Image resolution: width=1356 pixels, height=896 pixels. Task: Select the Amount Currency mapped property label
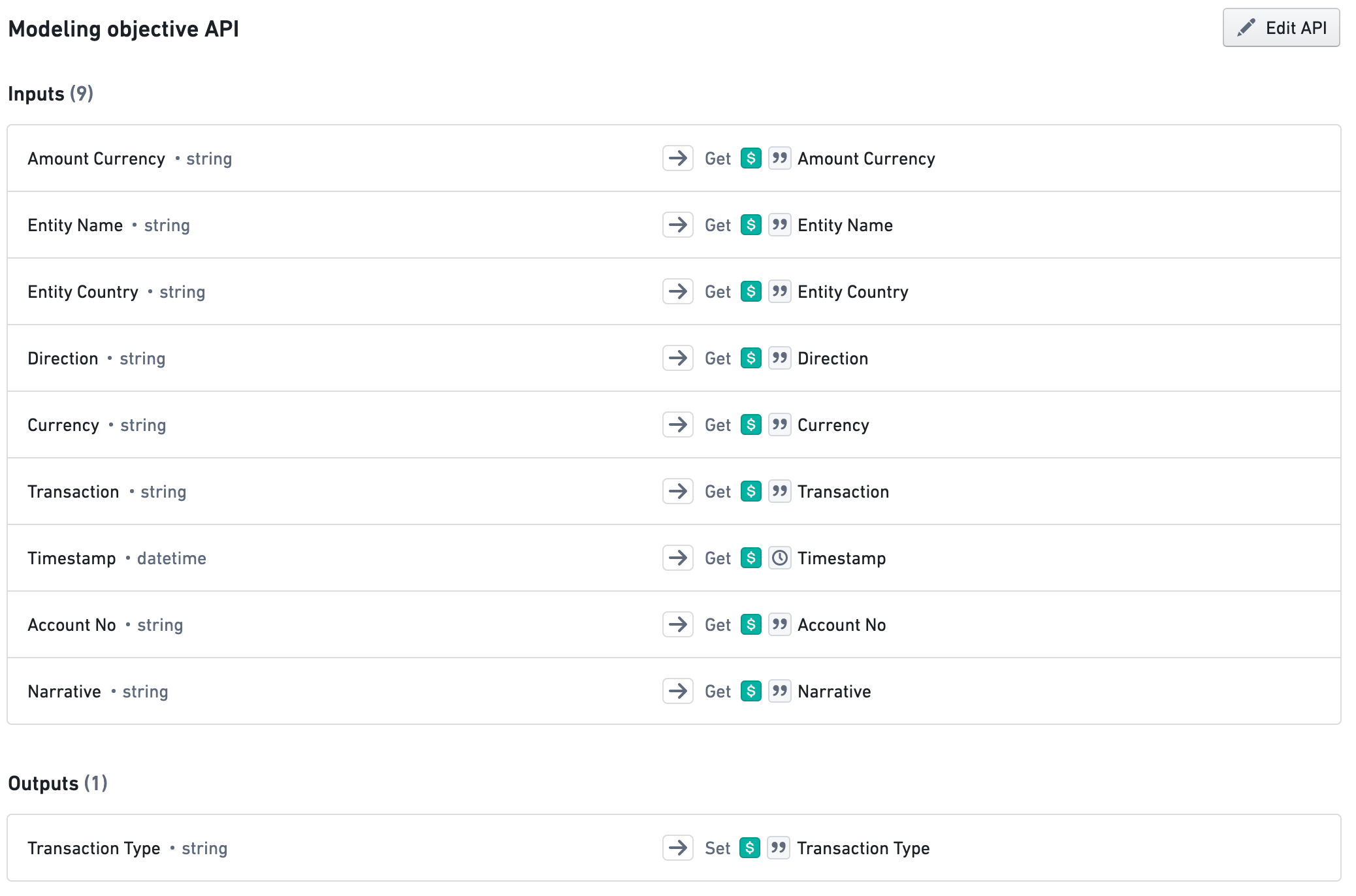[865, 159]
